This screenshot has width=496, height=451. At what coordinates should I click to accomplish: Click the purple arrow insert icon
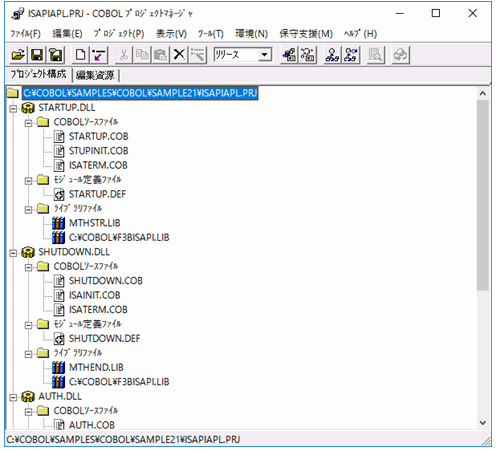tap(99, 55)
